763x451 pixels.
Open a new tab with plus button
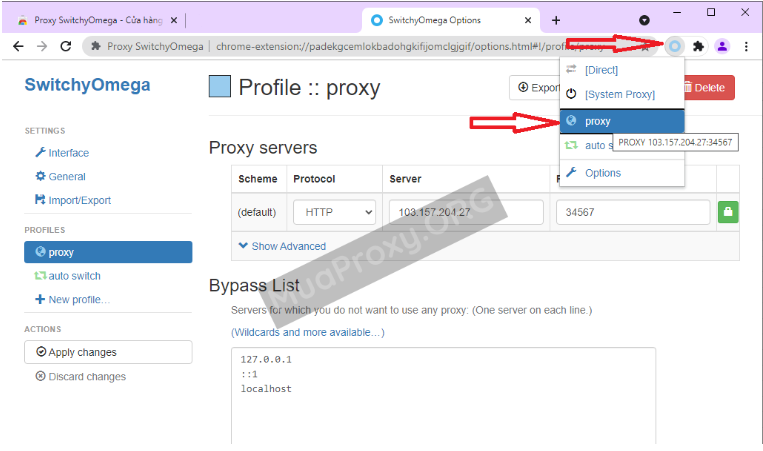pyautogui.click(x=556, y=20)
